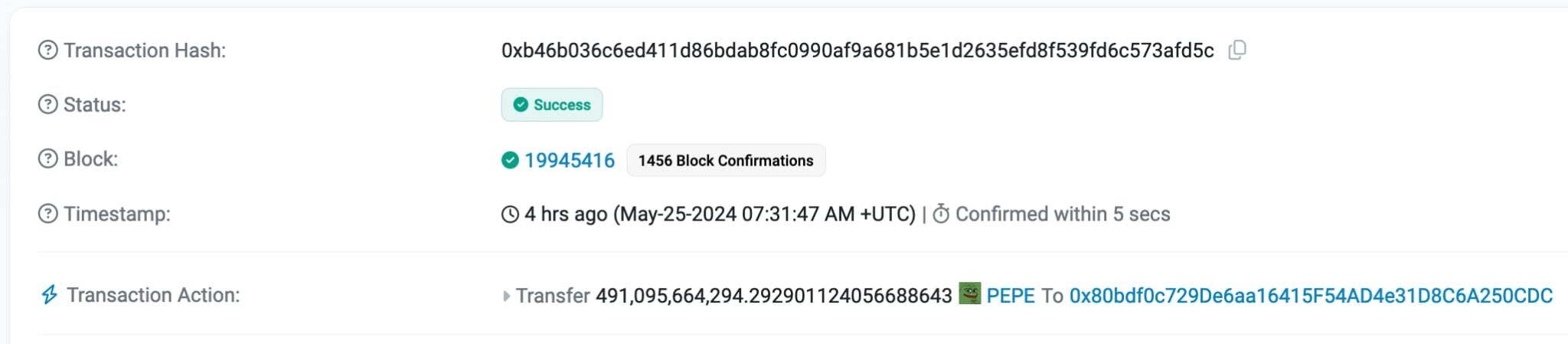Click the clock icon next to timestamp
Viewport: 1568px width, 344px height.
point(510,215)
